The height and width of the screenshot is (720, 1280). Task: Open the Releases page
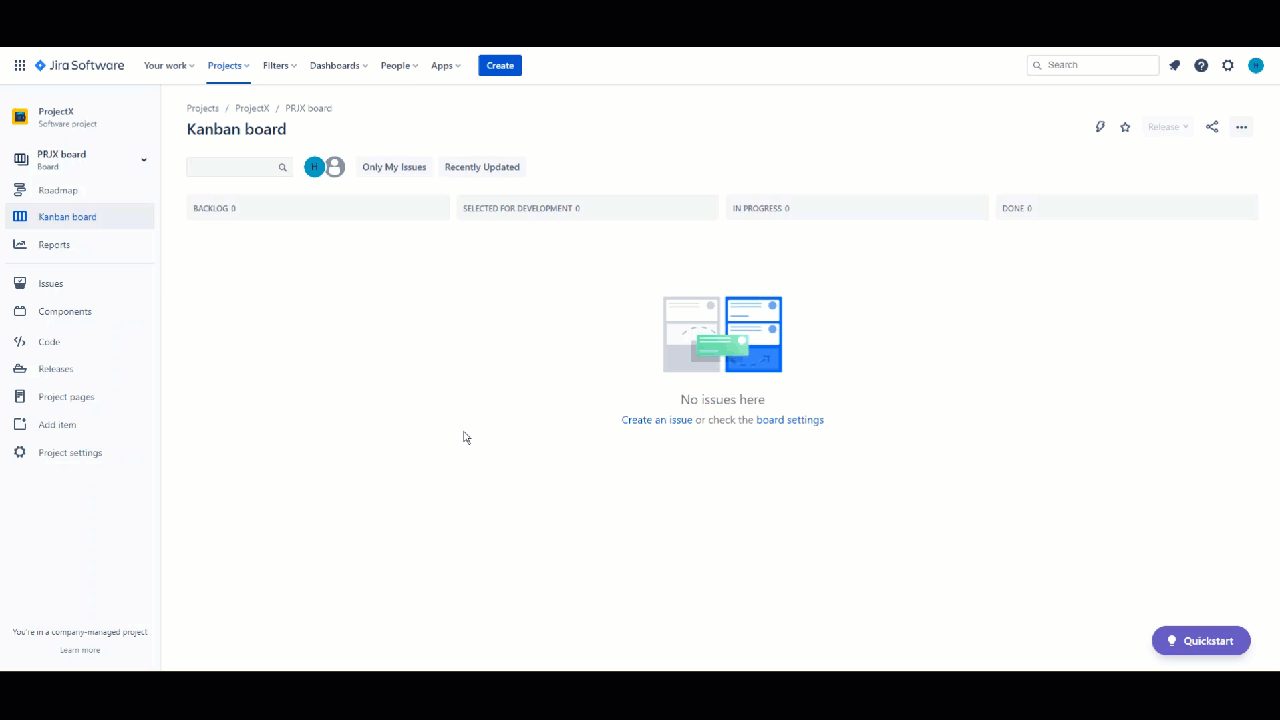click(55, 368)
